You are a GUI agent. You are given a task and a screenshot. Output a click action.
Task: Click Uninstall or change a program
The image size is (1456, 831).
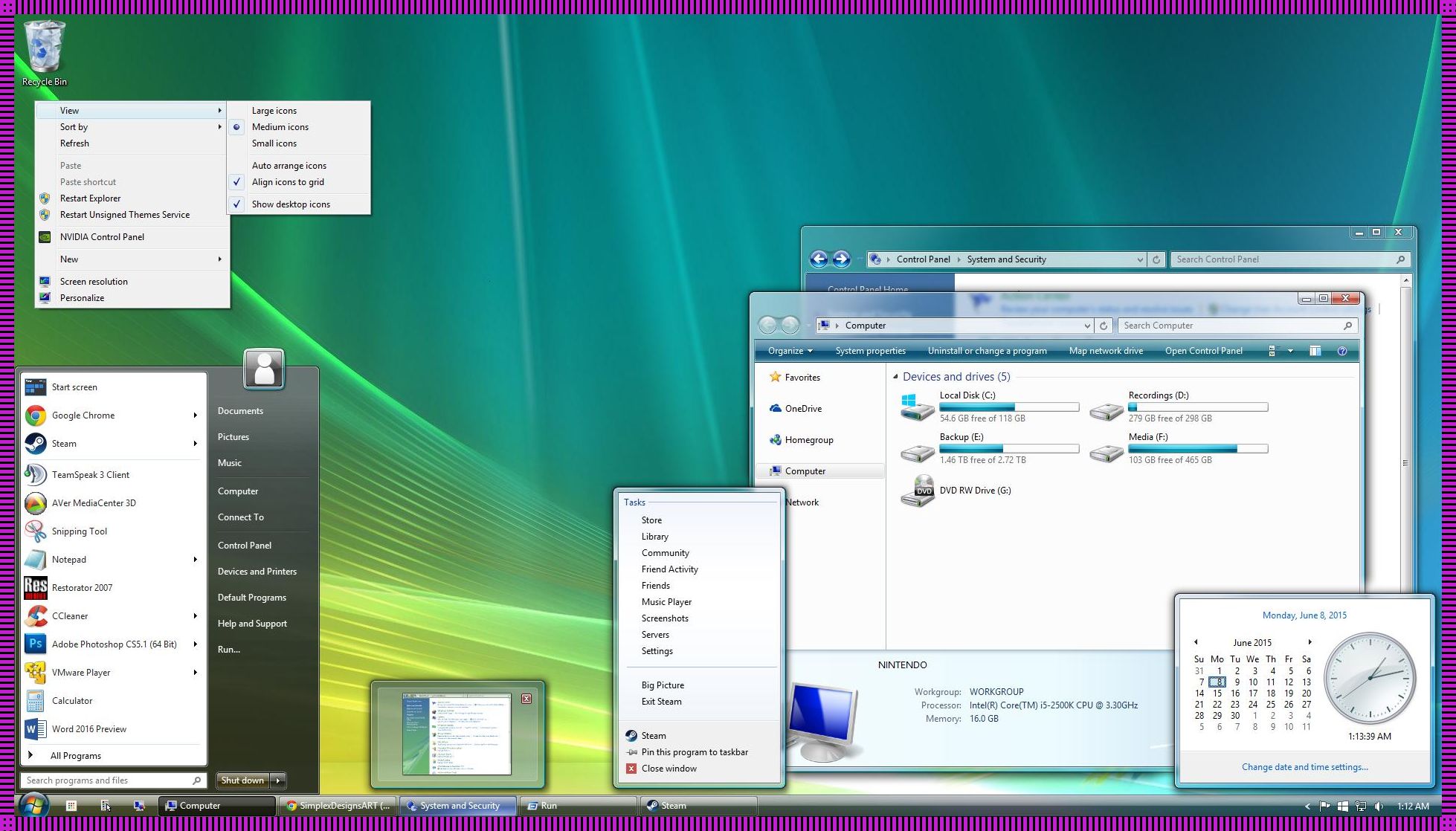point(987,351)
